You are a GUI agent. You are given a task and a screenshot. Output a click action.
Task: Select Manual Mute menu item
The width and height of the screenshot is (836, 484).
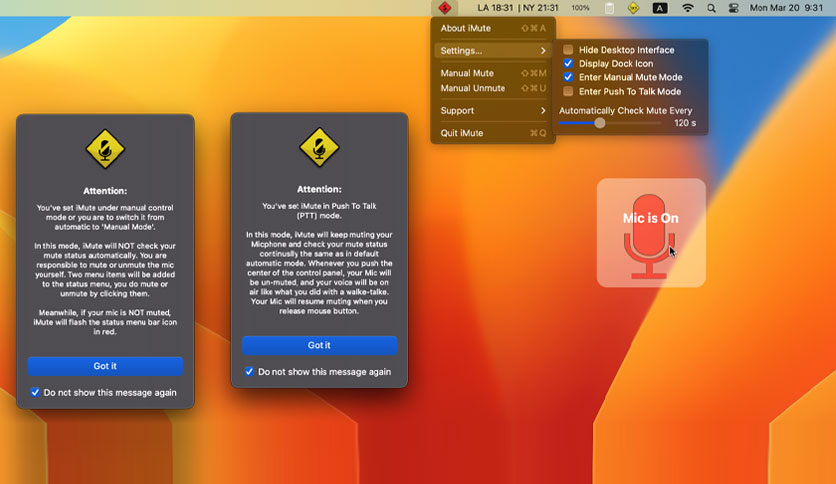click(493, 73)
